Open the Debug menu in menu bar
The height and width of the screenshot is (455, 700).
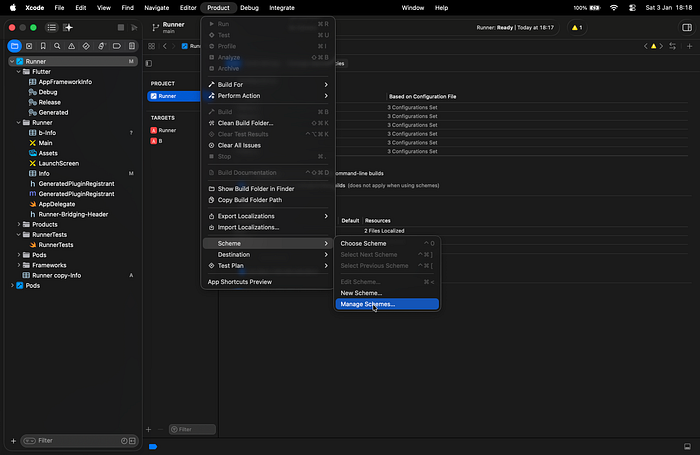tap(249, 8)
